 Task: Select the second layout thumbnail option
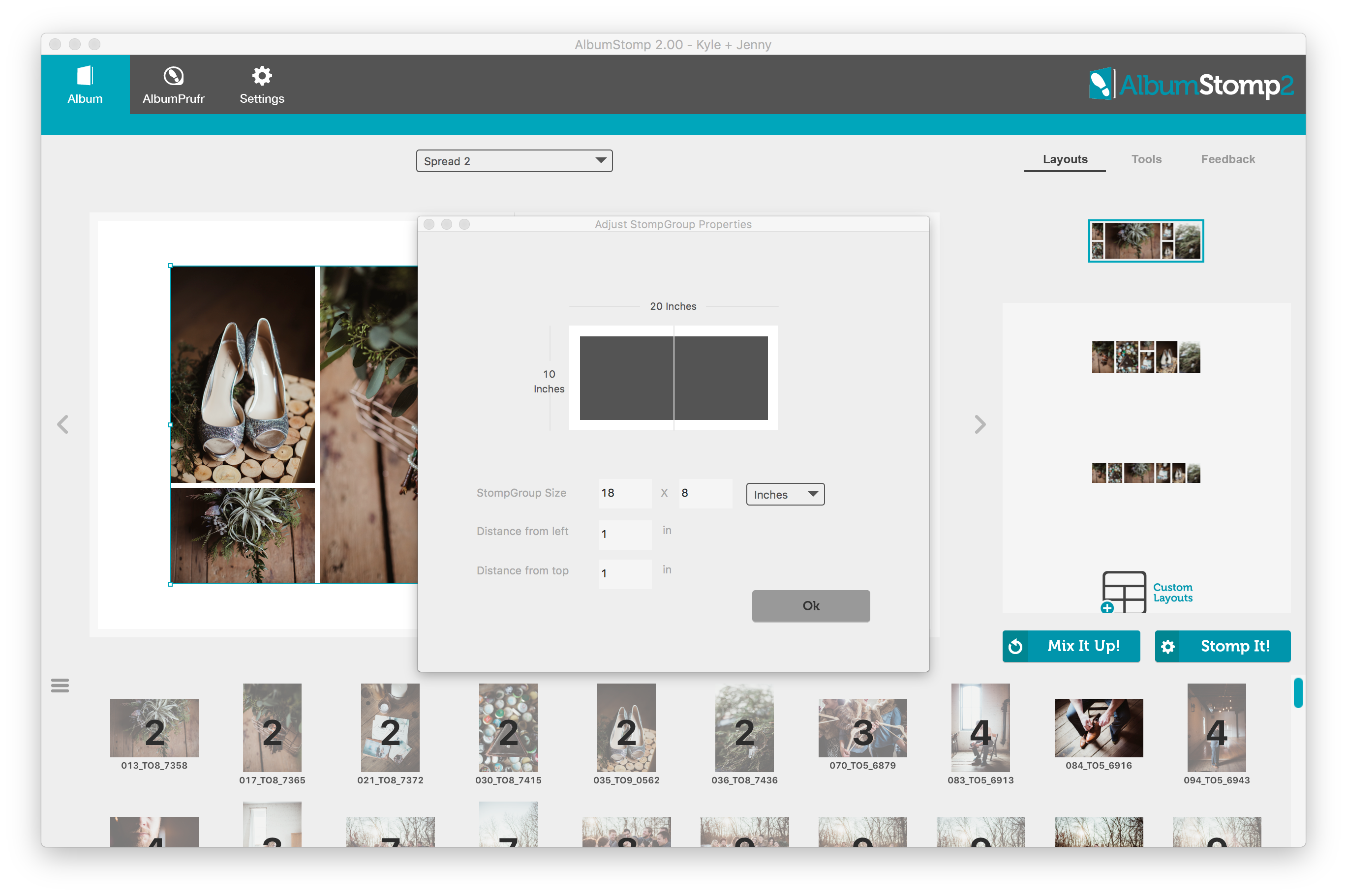pyautogui.click(x=1146, y=357)
